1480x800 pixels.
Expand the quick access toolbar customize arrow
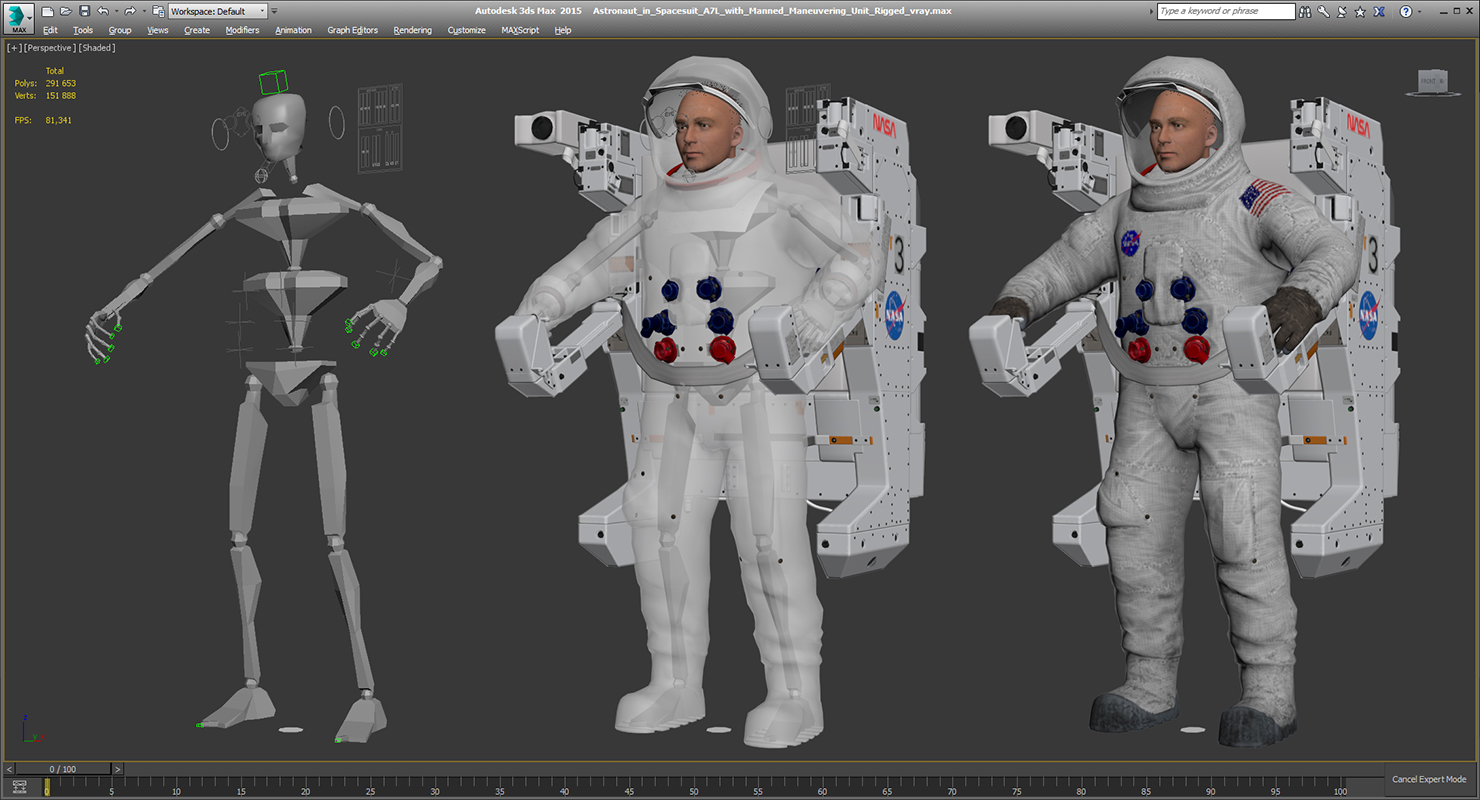[275, 11]
